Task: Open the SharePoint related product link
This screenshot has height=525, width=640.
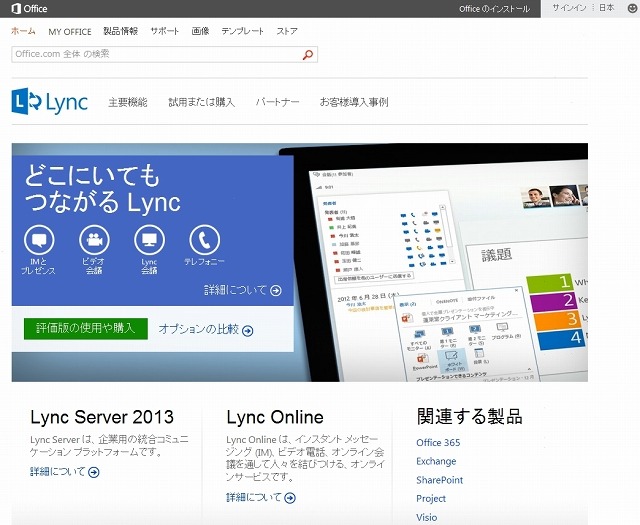Action: (x=440, y=480)
